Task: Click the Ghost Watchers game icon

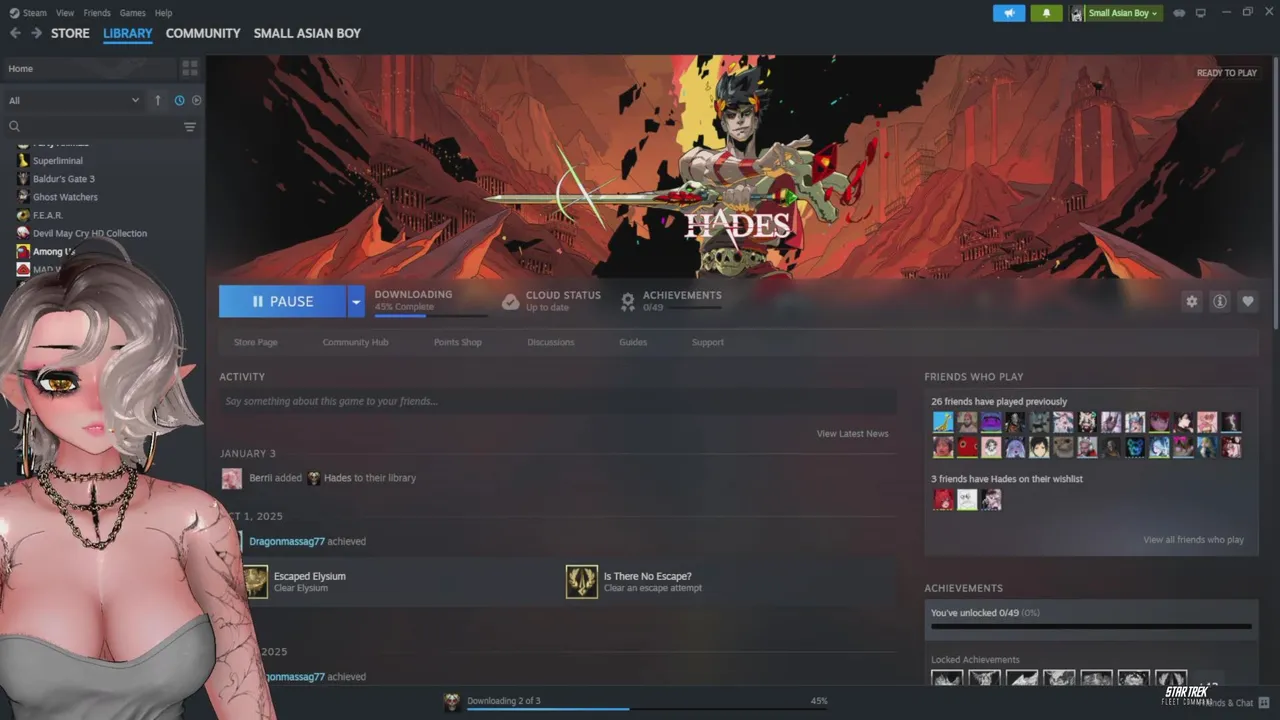Action: pos(23,197)
